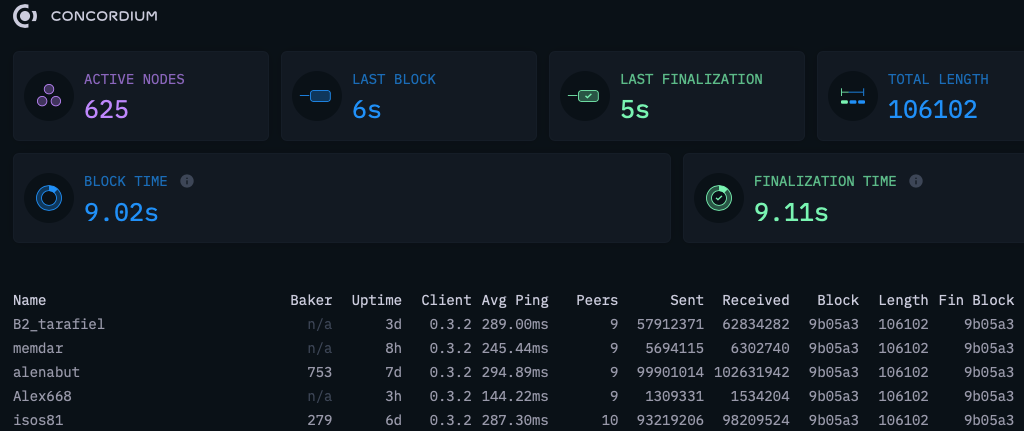Open the Block Time info icon
Image resolution: width=1024 pixels, height=431 pixels.
point(187,181)
